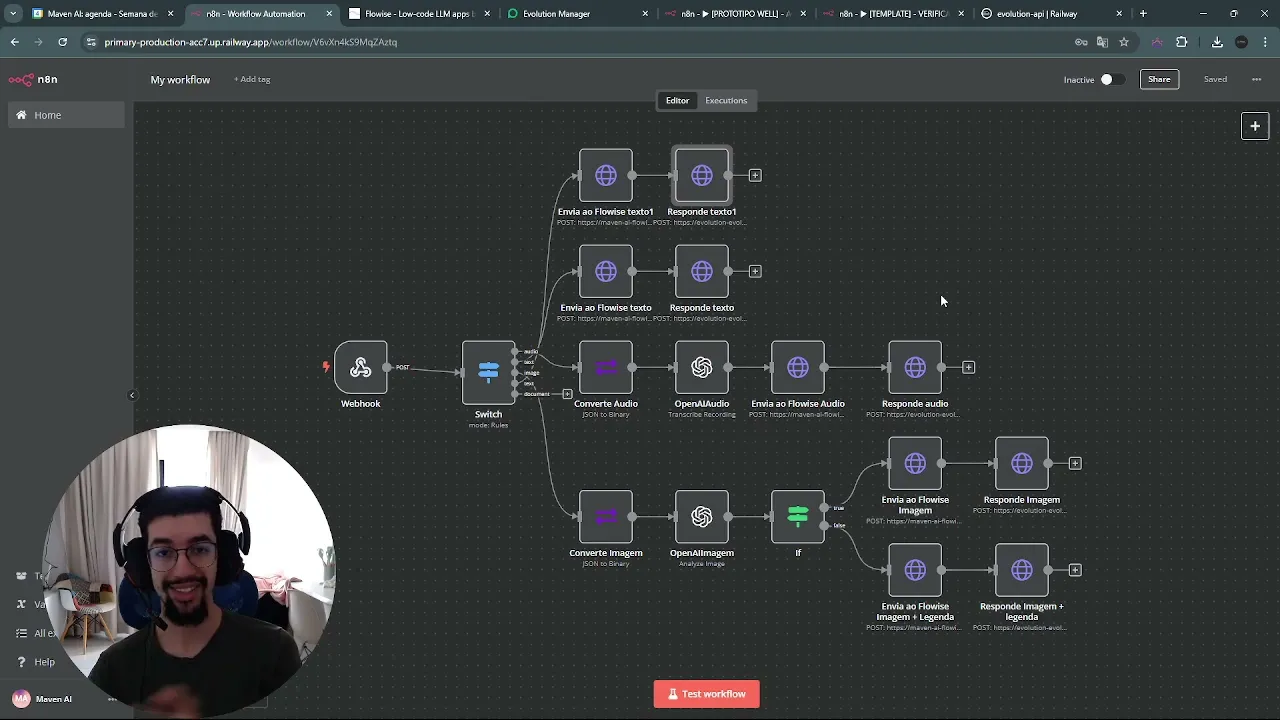Open the workflow three-dot options menu
Viewport: 1280px width, 720px height.
(1256, 79)
